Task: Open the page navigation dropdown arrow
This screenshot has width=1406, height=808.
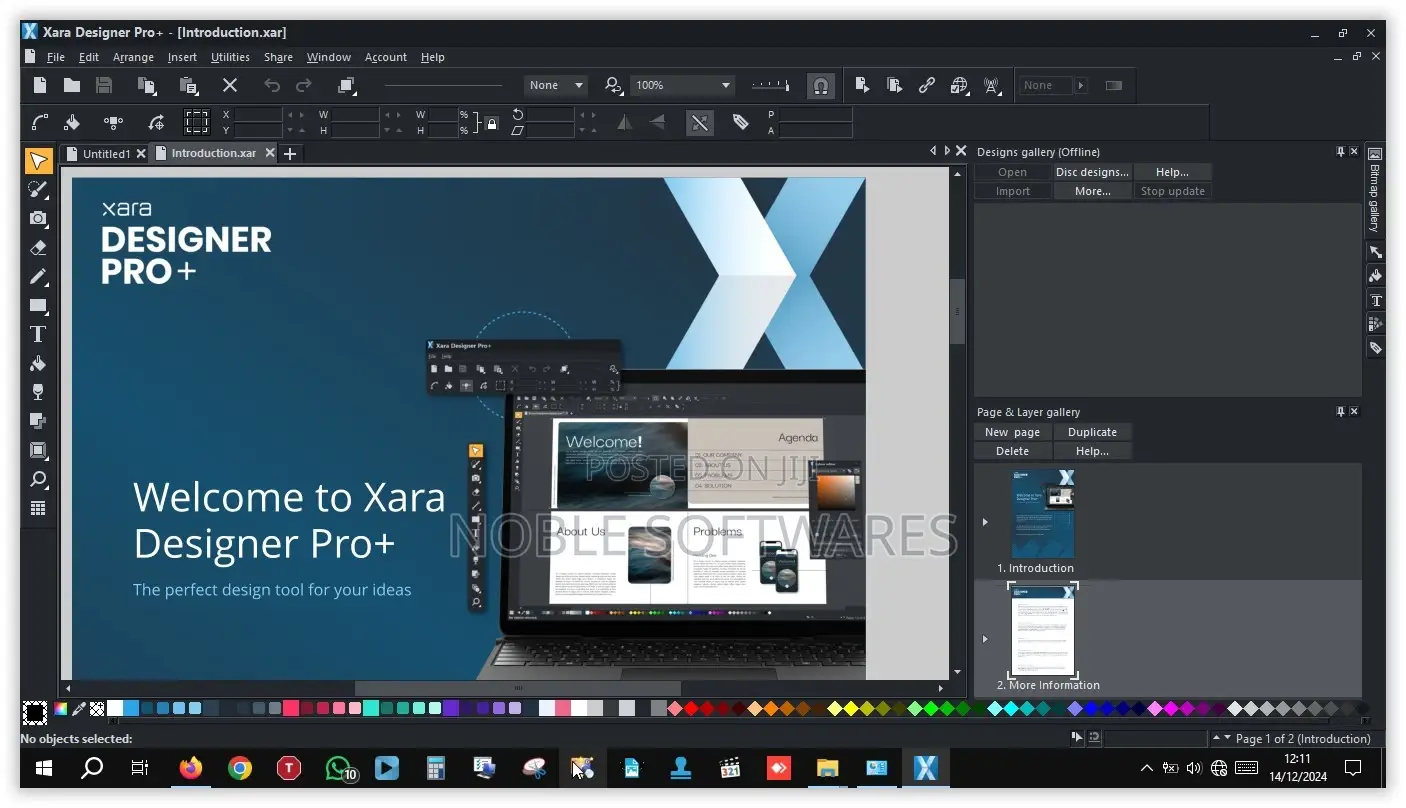Action: (1227, 738)
